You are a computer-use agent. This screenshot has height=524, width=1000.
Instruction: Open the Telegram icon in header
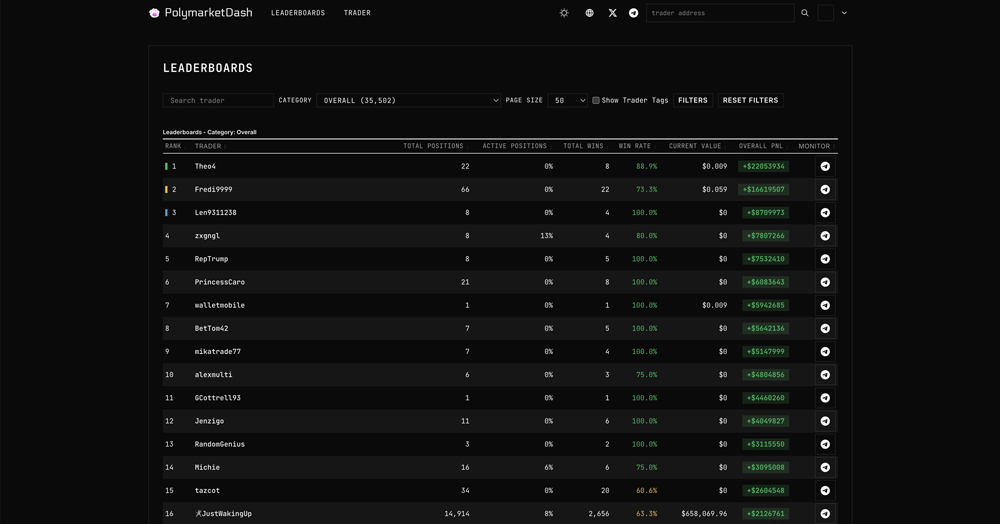tap(633, 13)
